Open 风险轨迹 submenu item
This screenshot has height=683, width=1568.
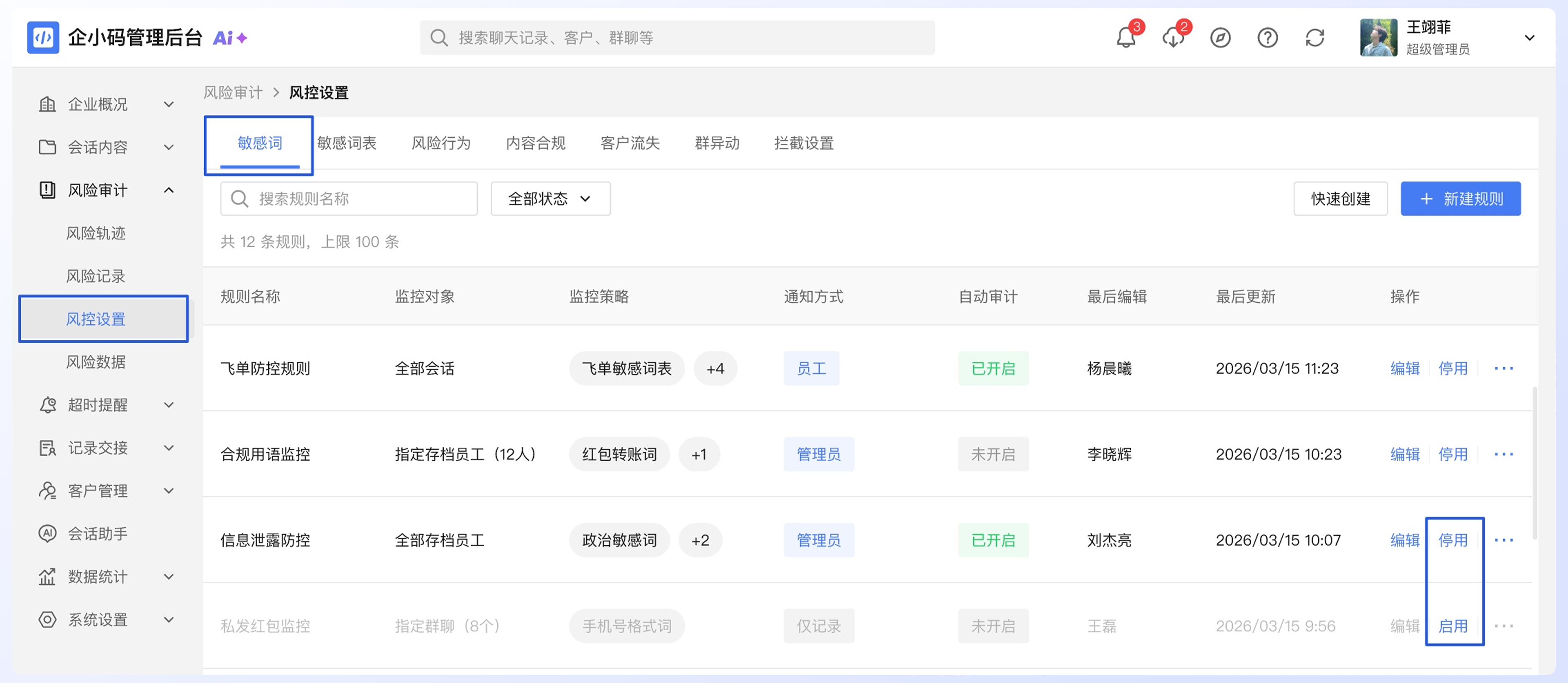pos(96,233)
